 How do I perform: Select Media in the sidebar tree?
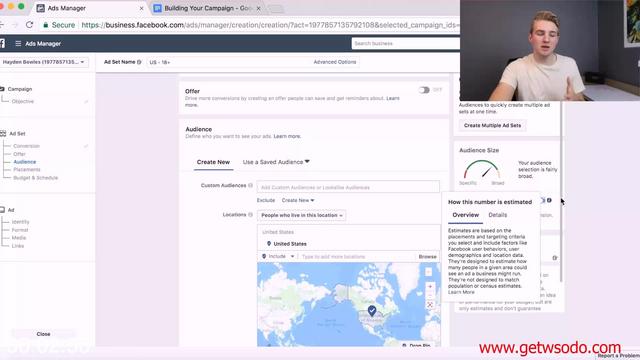click(x=19, y=238)
